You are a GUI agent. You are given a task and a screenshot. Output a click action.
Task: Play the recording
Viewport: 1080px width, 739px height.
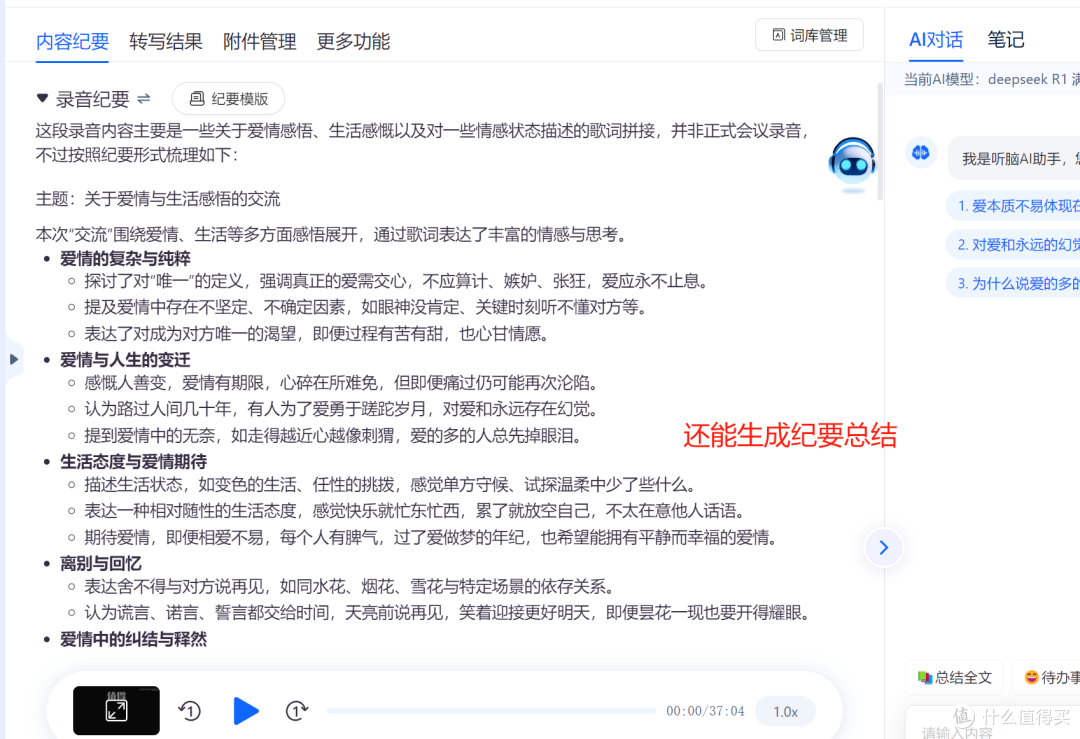(x=245, y=711)
